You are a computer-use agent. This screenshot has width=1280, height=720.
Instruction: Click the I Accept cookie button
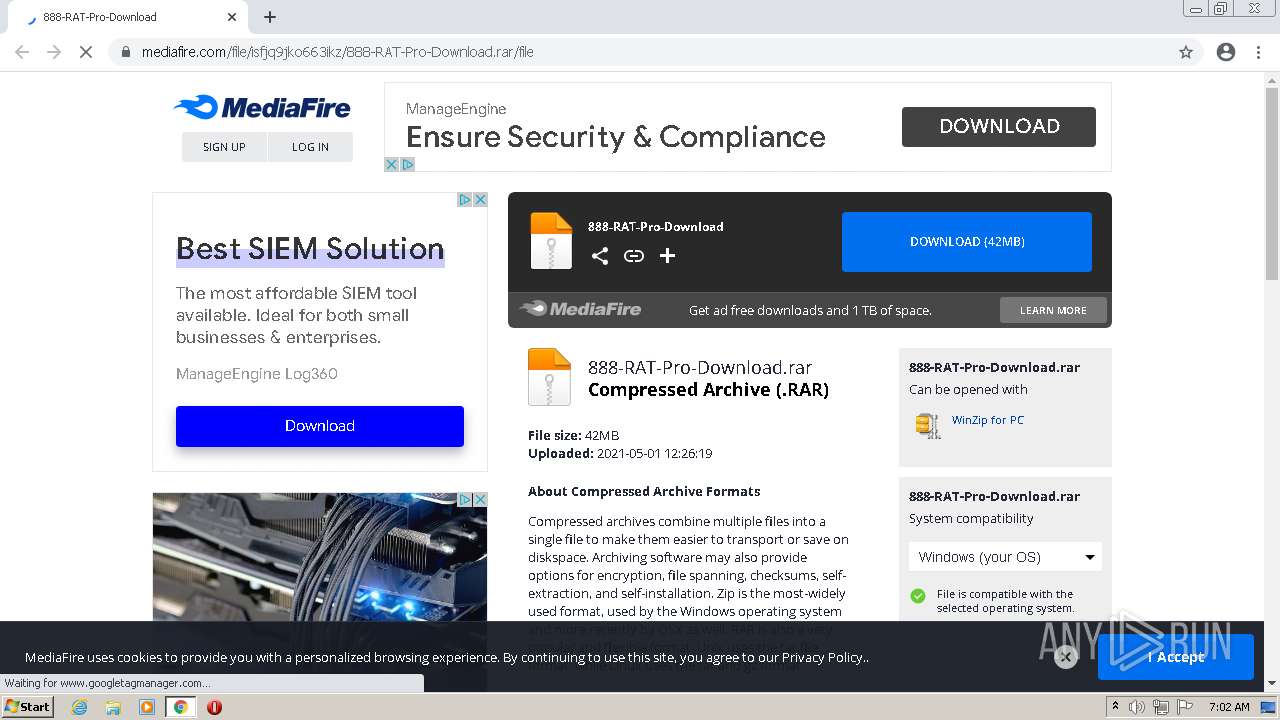click(1176, 657)
